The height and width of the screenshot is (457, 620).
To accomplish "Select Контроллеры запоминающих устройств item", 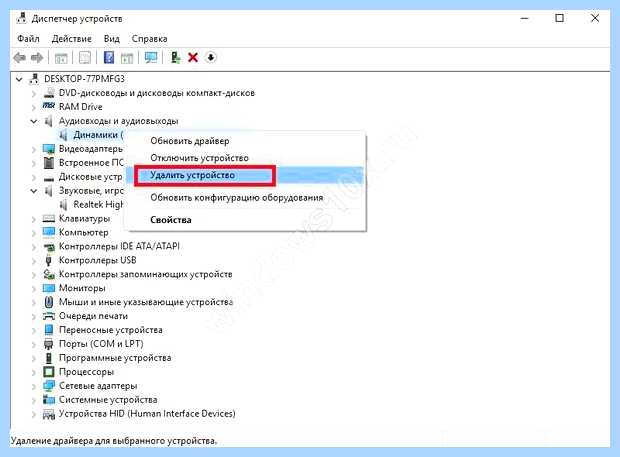I will (146, 274).
